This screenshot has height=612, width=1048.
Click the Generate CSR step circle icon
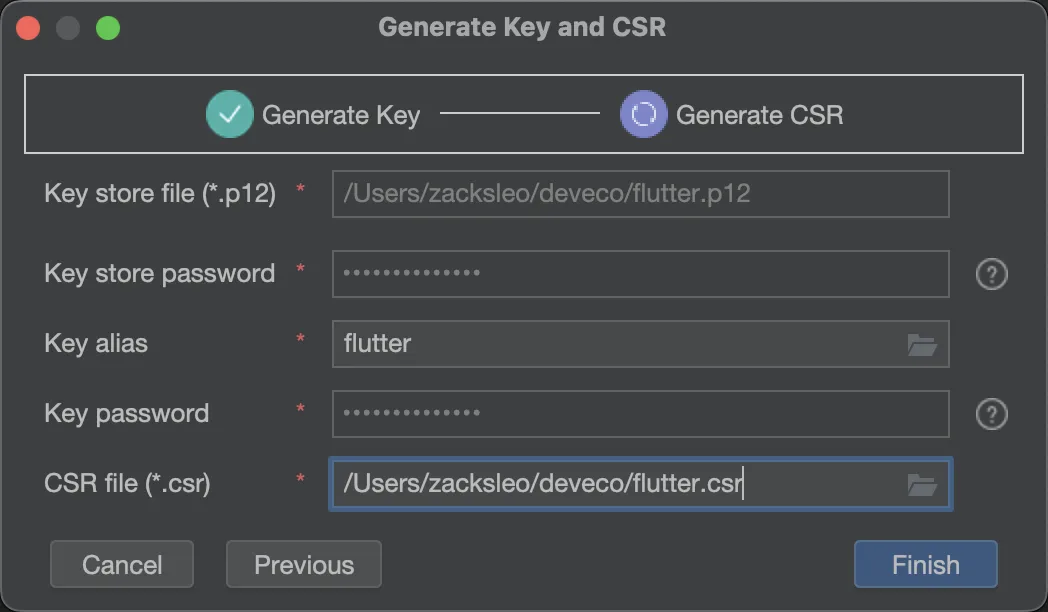click(x=643, y=114)
